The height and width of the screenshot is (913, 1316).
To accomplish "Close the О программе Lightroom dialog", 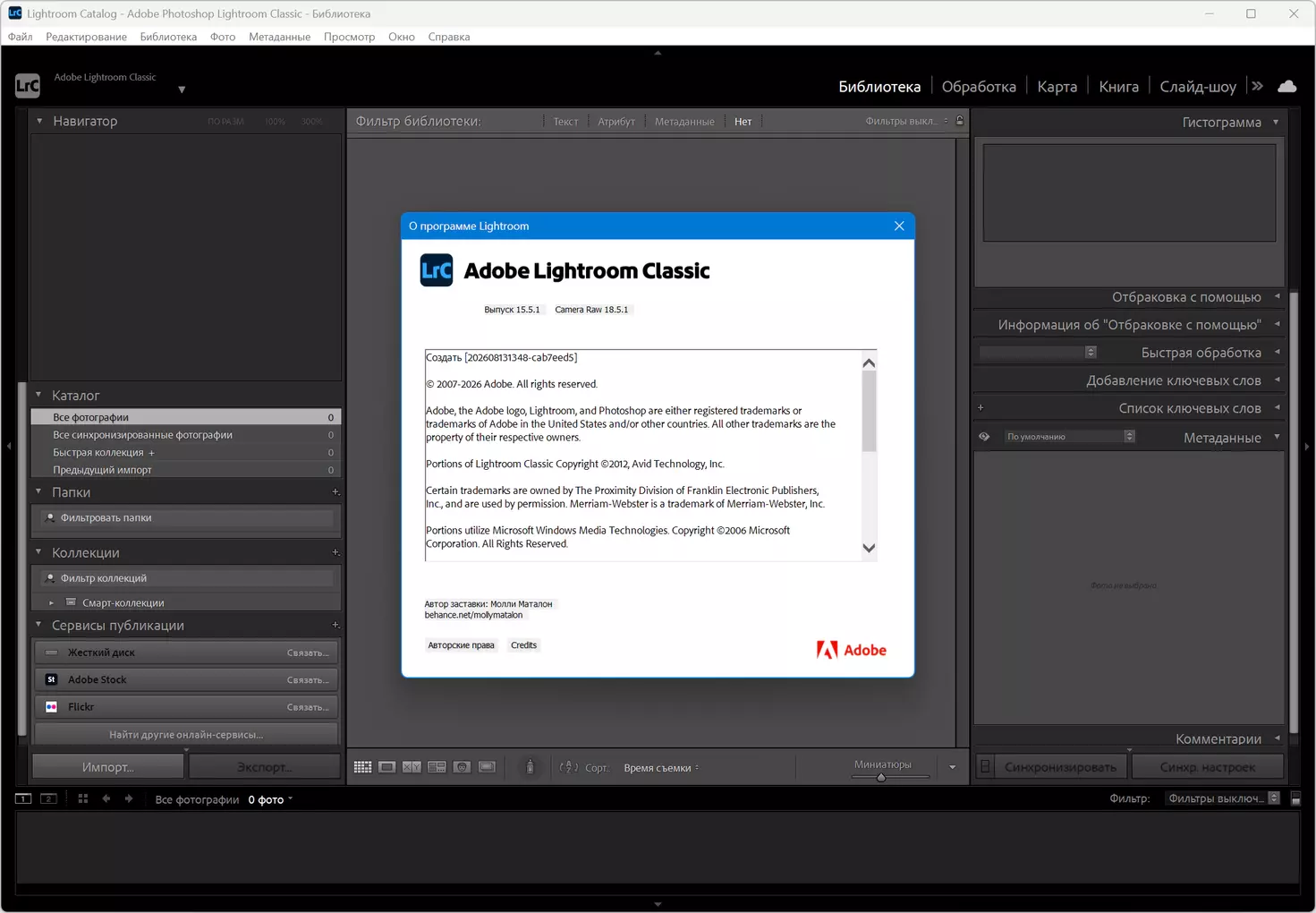I will (x=899, y=226).
